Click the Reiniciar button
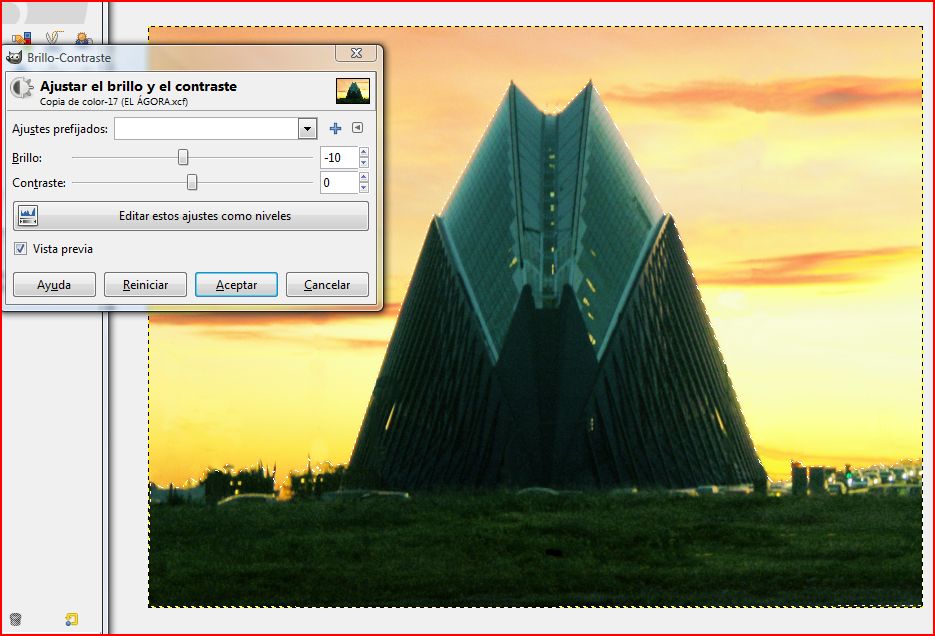 click(145, 285)
